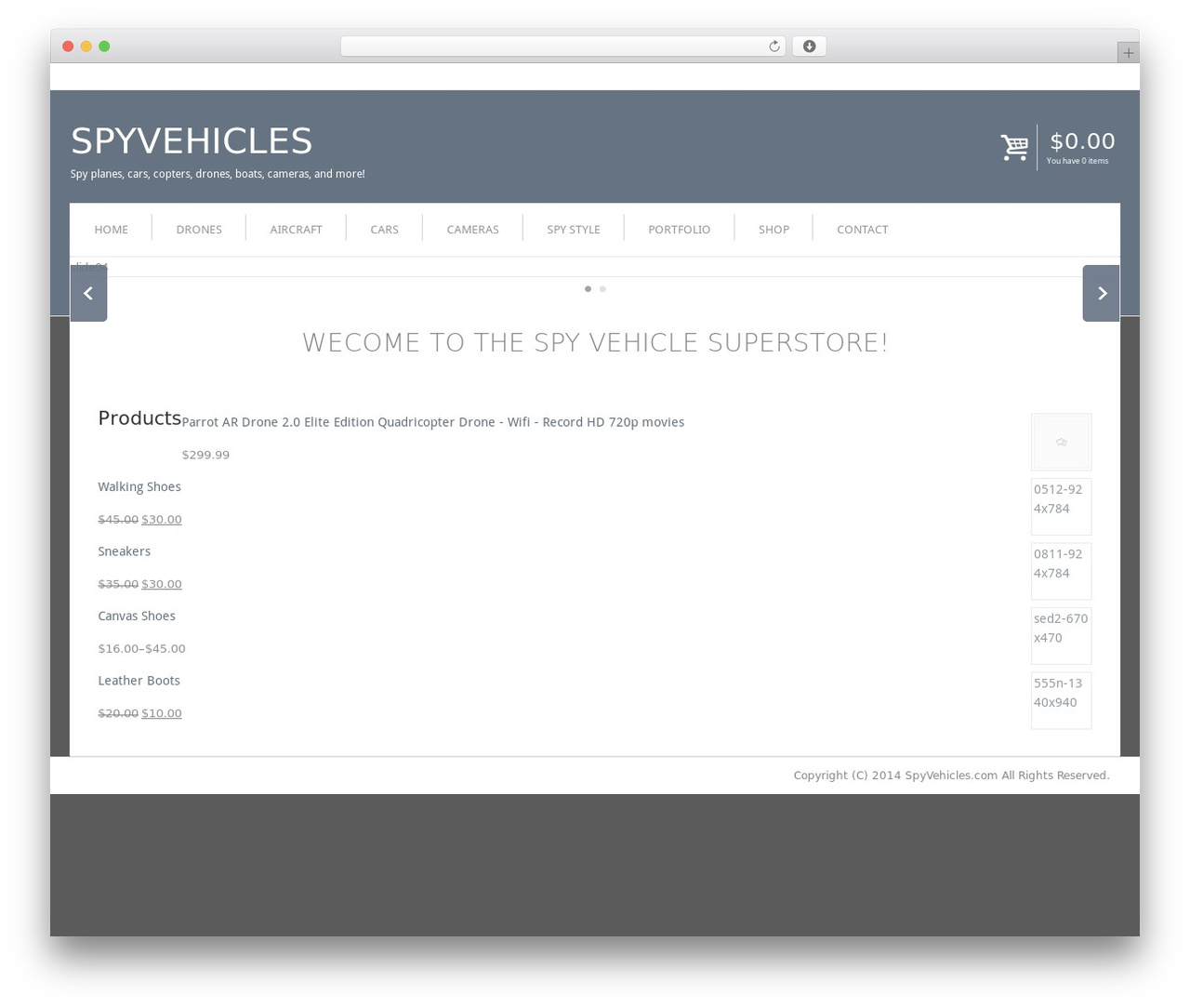The width and height of the screenshot is (1190, 1008).
Task: Click the $30.00 Walking Shoes sale price
Action: [x=162, y=520]
